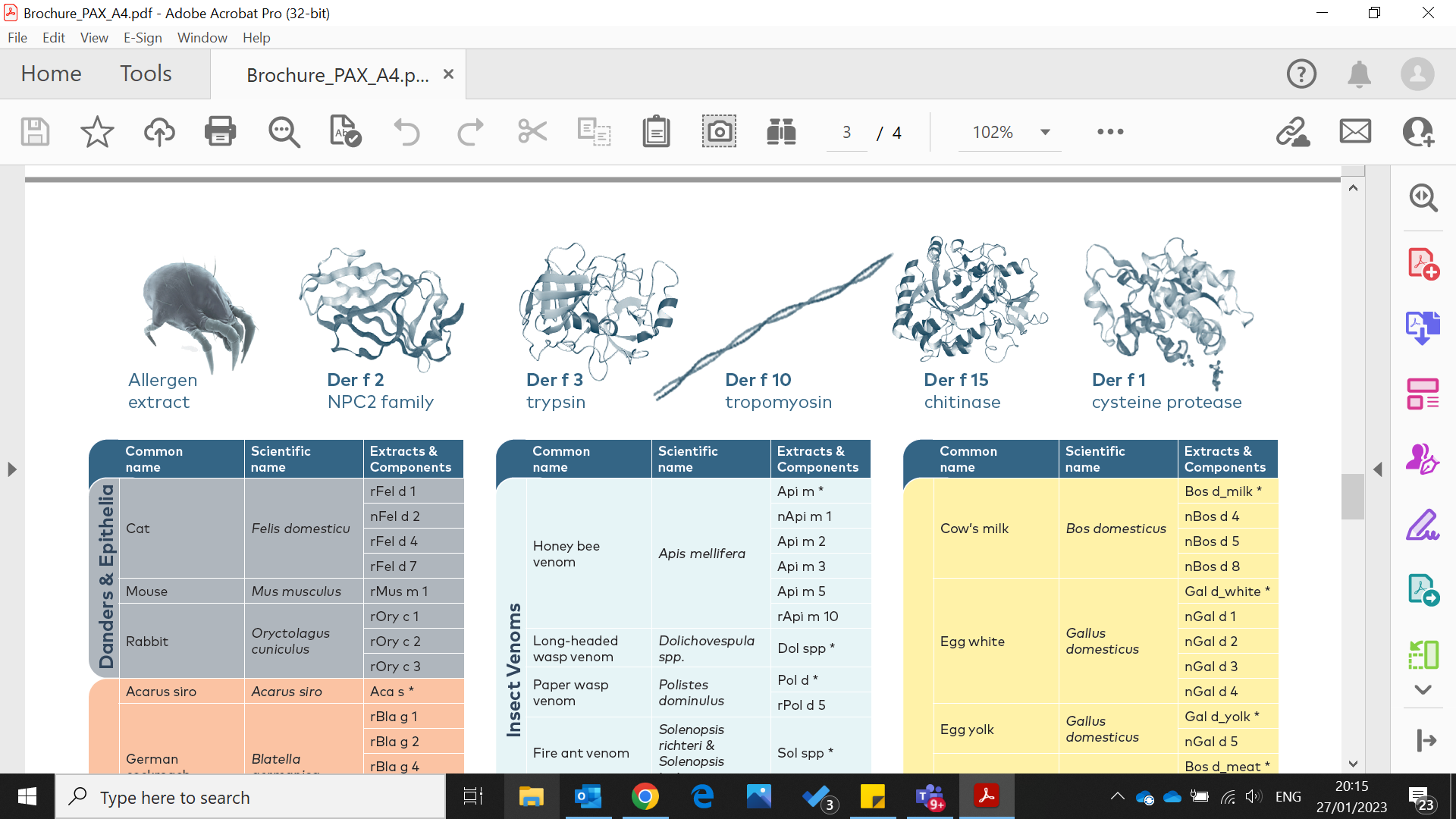The height and width of the screenshot is (819, 1456).
Task: Click the Undo arrow in toolbar
Action: 407,132
